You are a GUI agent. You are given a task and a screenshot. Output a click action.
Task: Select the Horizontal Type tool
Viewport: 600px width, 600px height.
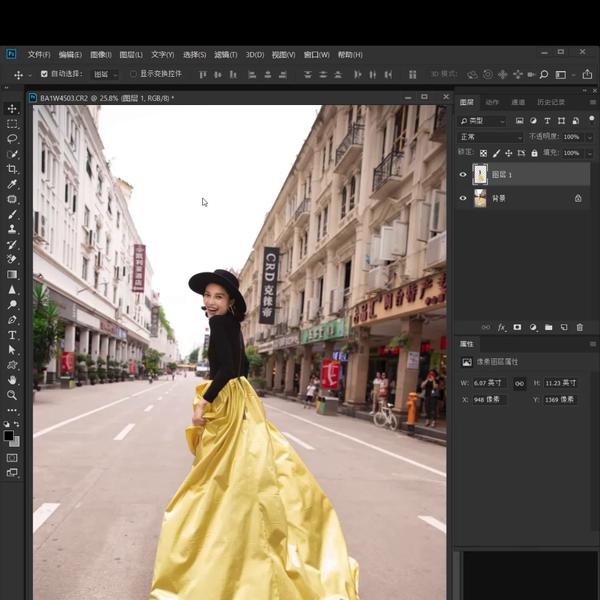12,335
